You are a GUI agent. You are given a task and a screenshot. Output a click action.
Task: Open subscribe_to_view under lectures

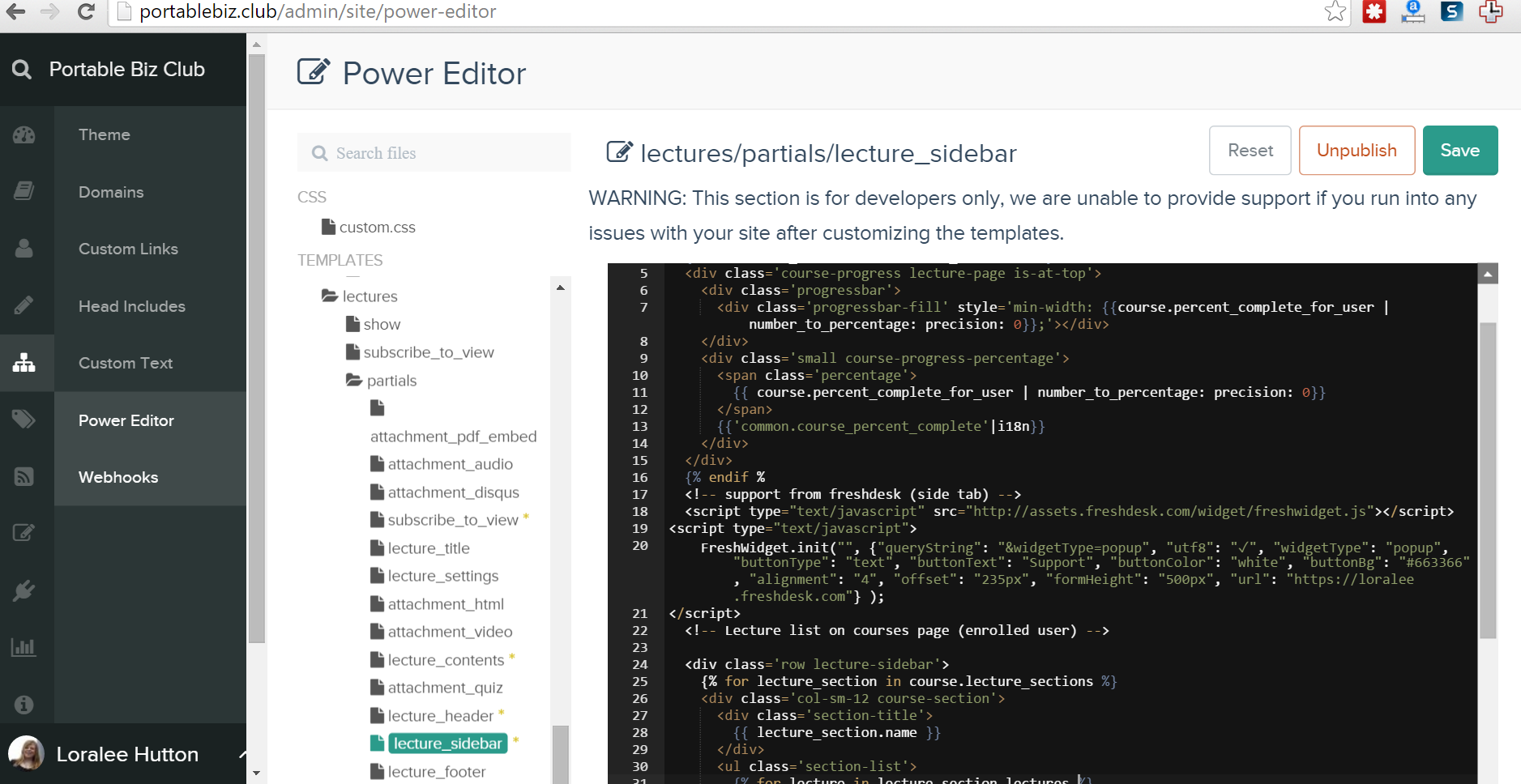pos(429,352)
